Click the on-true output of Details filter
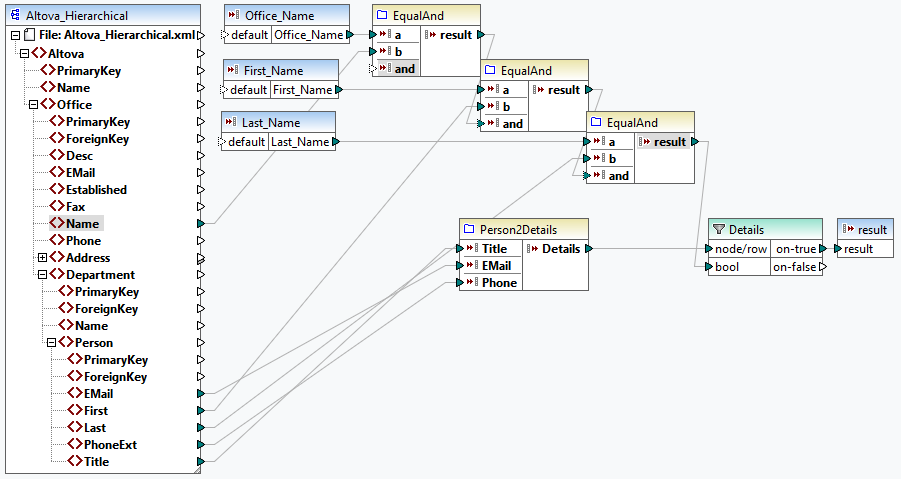The image size is (901, 479). point(795,249)
